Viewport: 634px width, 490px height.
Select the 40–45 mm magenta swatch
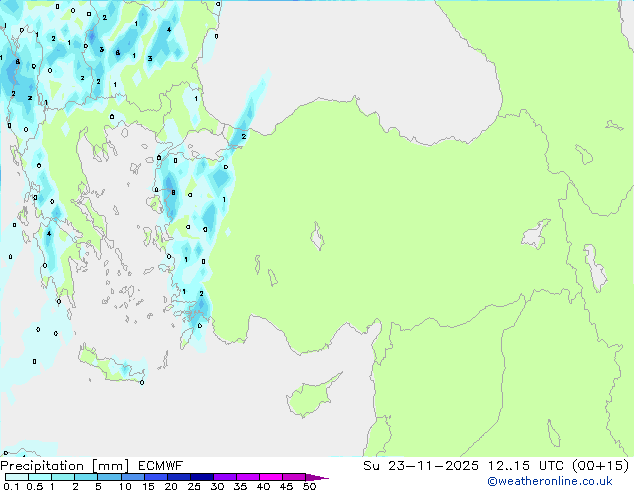[271, 477]
